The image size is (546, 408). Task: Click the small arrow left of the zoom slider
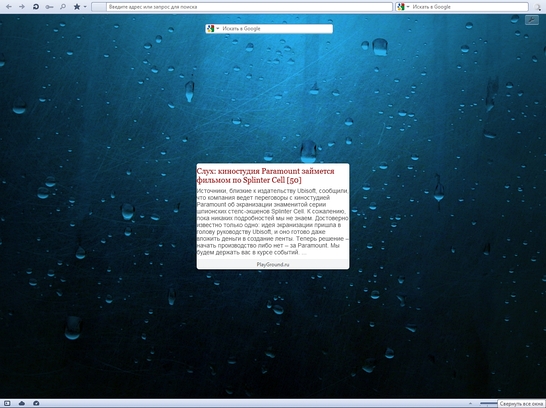470,403
